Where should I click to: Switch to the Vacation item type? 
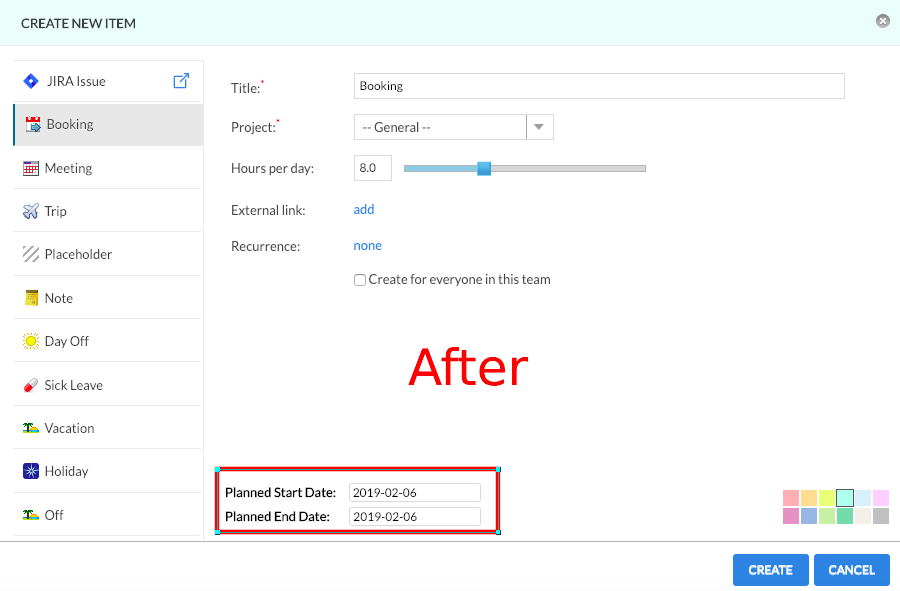(69, 428)
